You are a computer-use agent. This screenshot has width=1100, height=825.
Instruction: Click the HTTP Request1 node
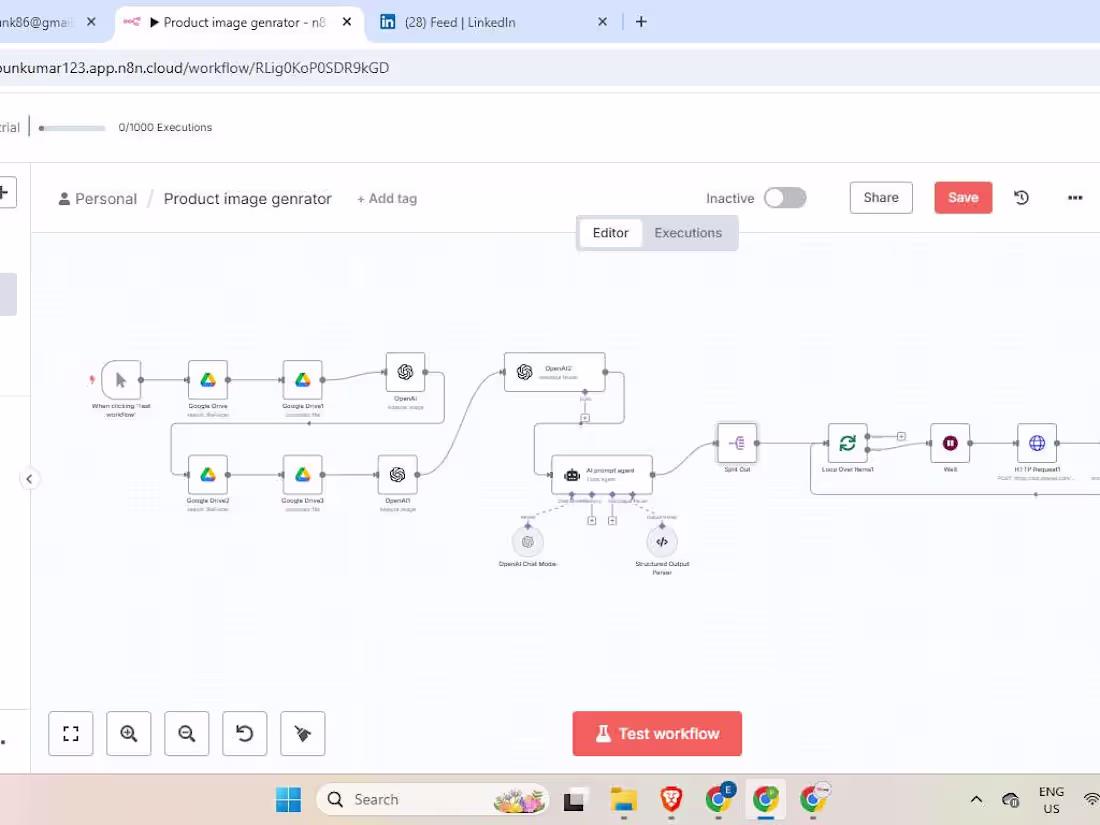pyautogui.click(x=1037, y=442)
